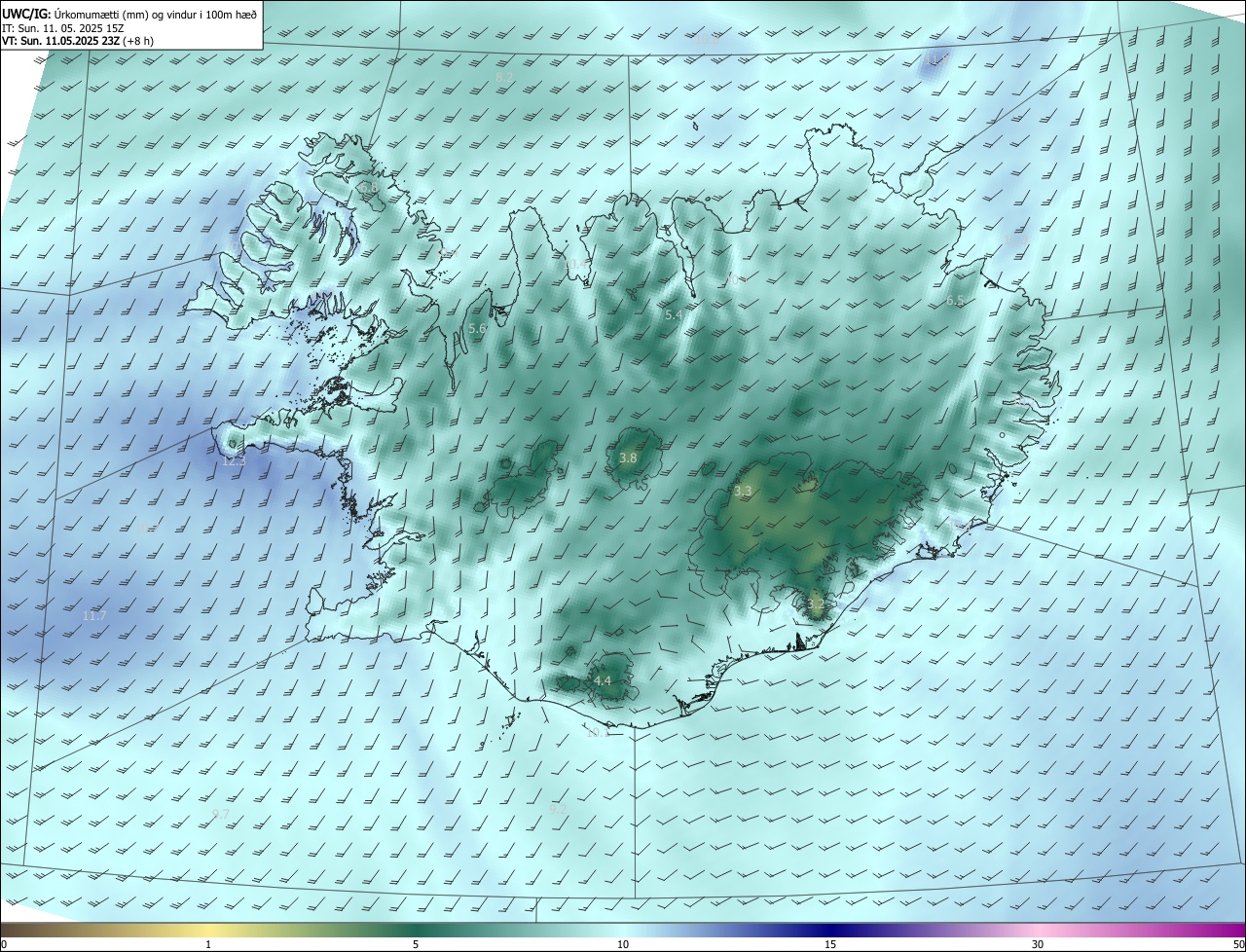Image resolution: width=1246 pixels, height=952 pixels.
Task: Click the 50 tick on the color scale
Action: [1238, 944]
